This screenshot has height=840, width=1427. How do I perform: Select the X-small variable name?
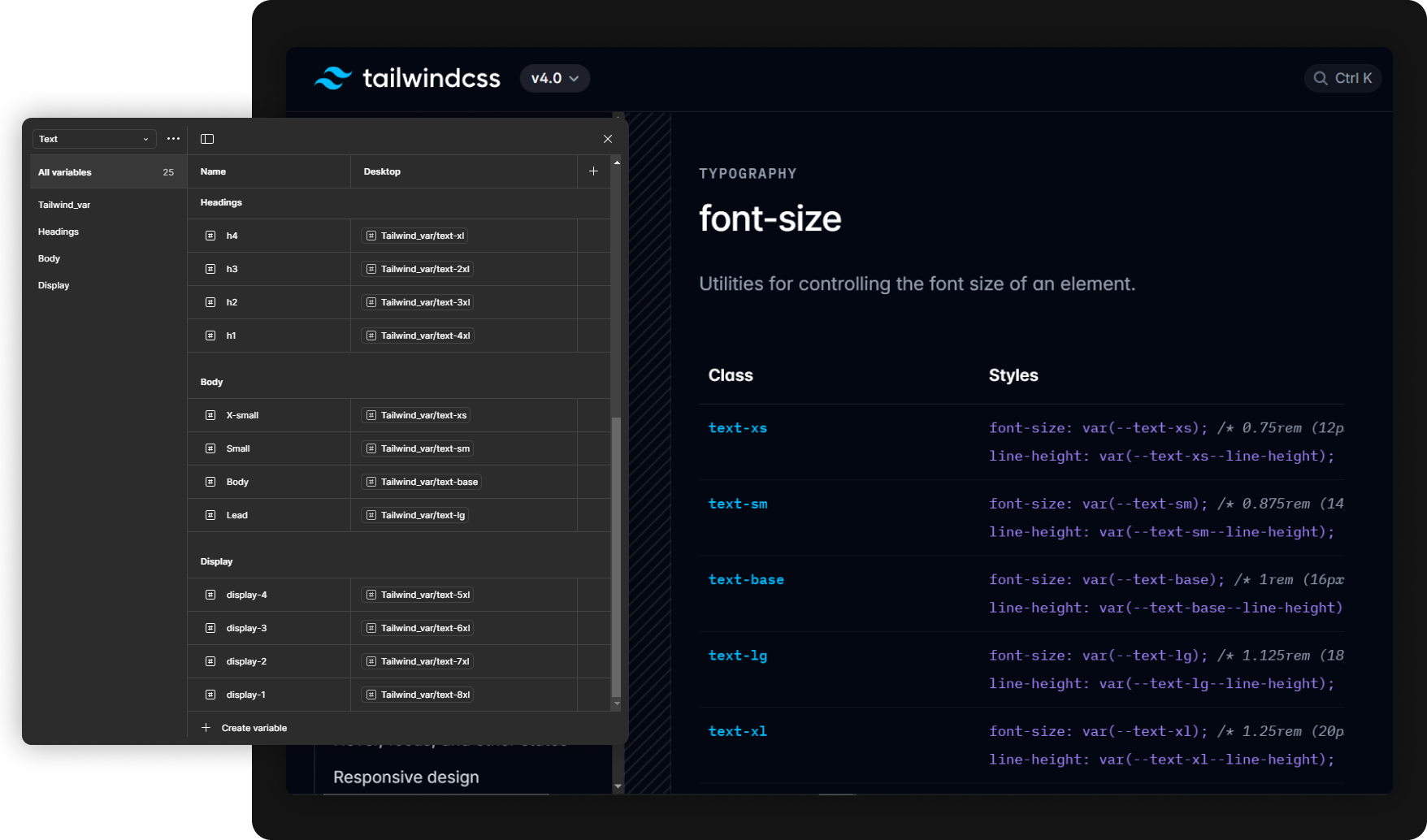[x=242, y=415]
